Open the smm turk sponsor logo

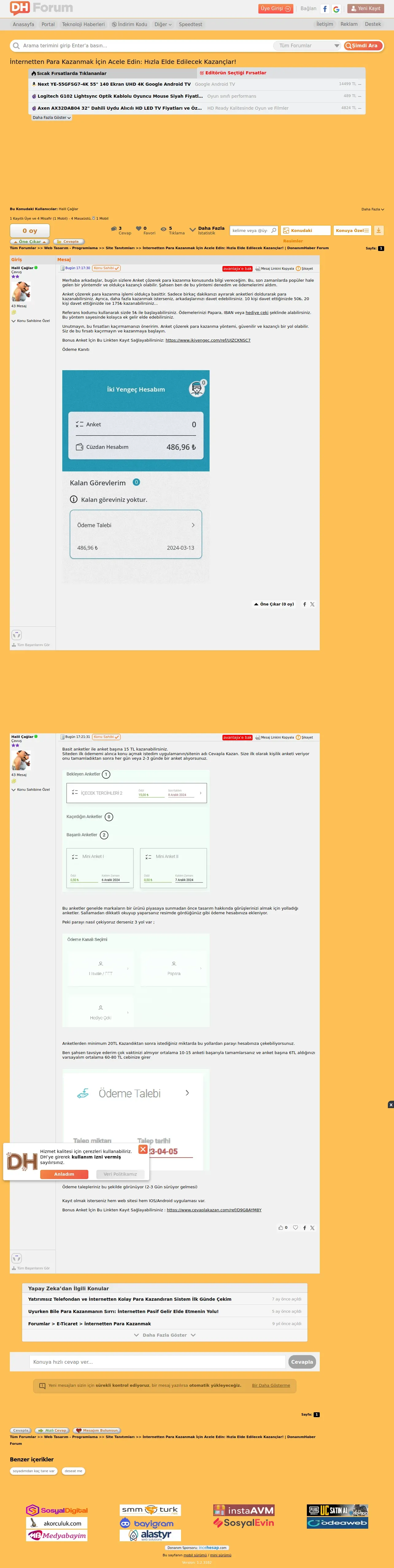[x=150, y=1510]
